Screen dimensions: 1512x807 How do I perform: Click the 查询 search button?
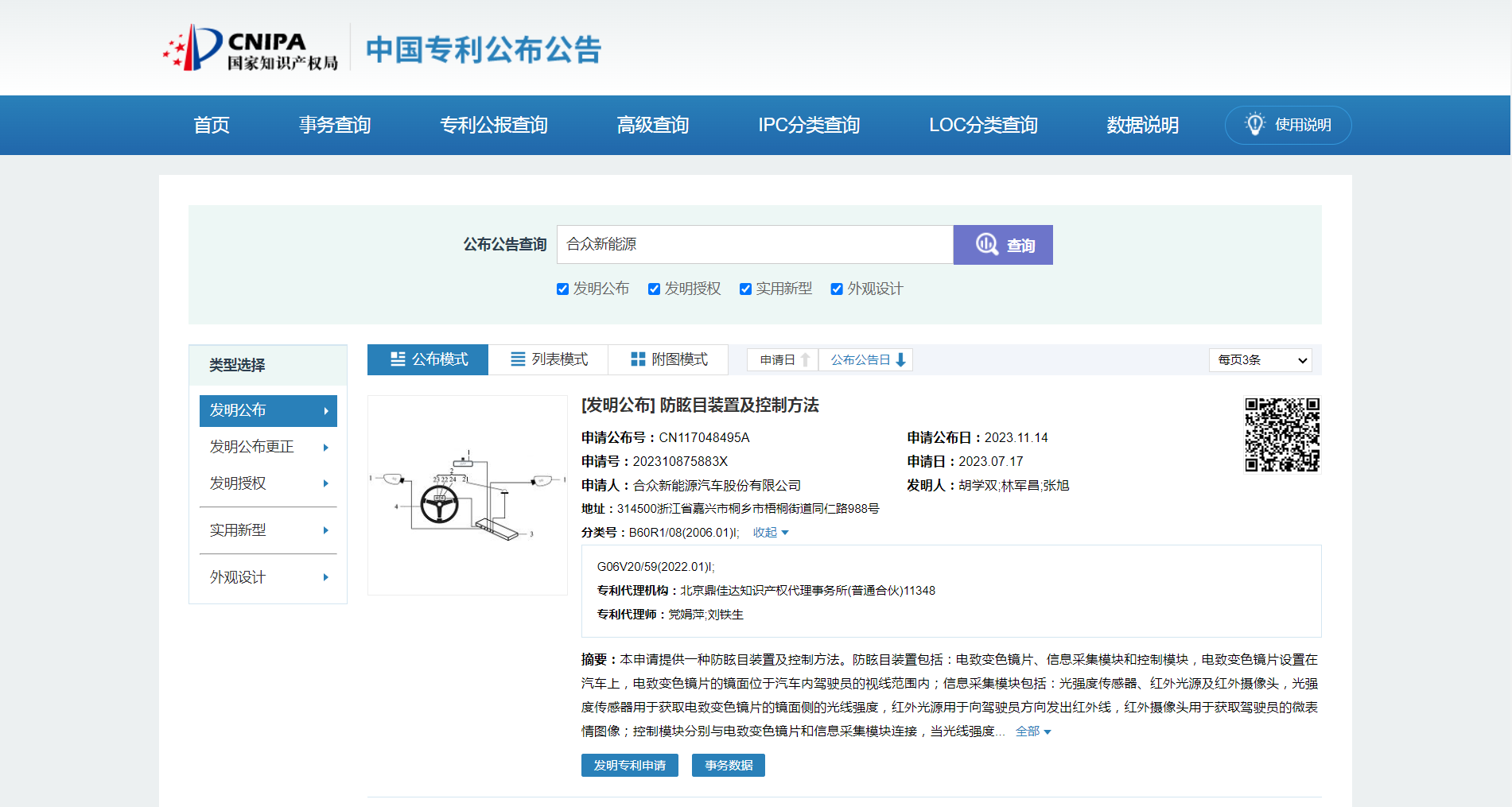[x=1003, y=245]
